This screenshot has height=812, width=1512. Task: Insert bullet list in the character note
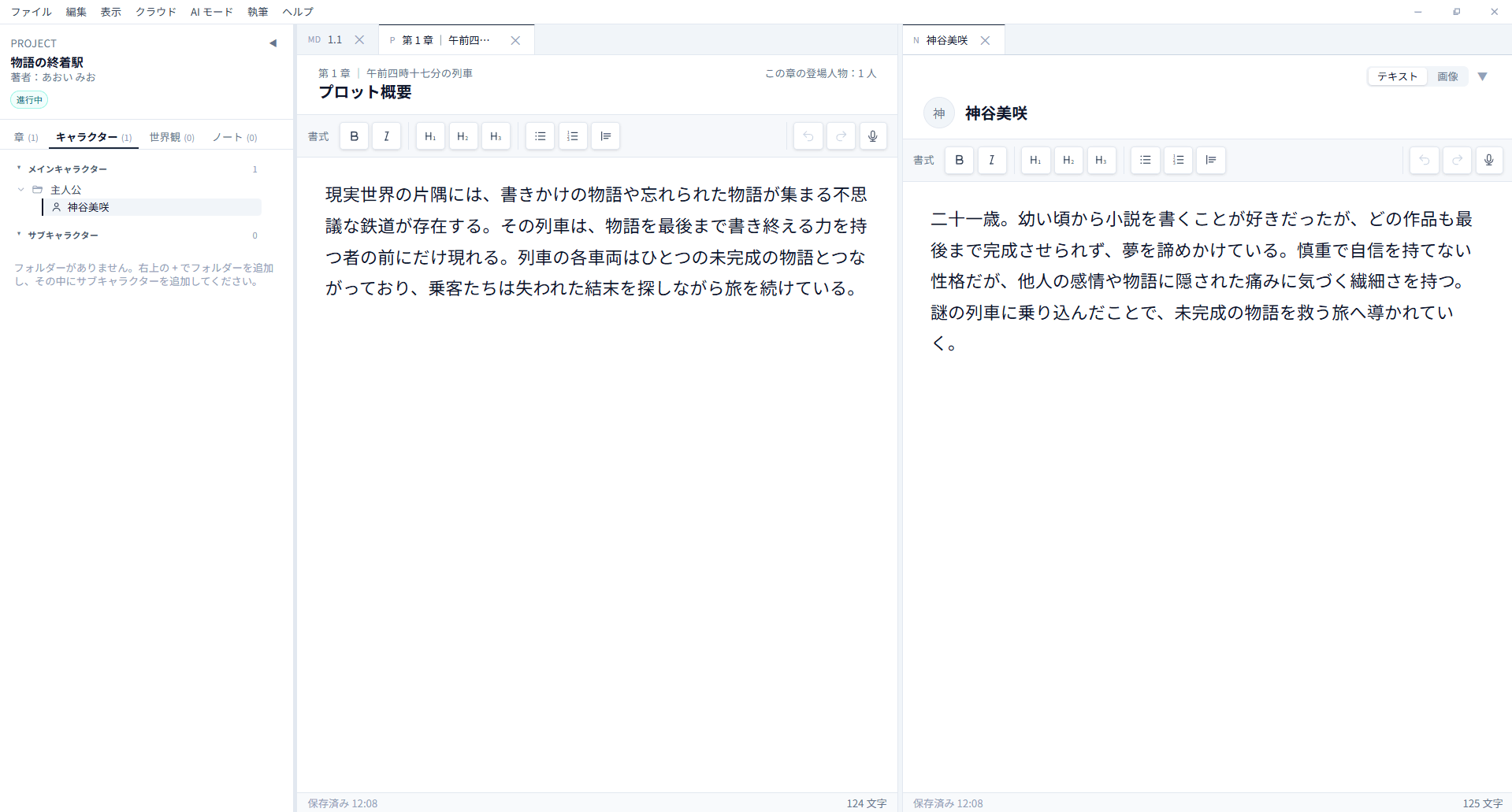click(x=1146, y=160)
